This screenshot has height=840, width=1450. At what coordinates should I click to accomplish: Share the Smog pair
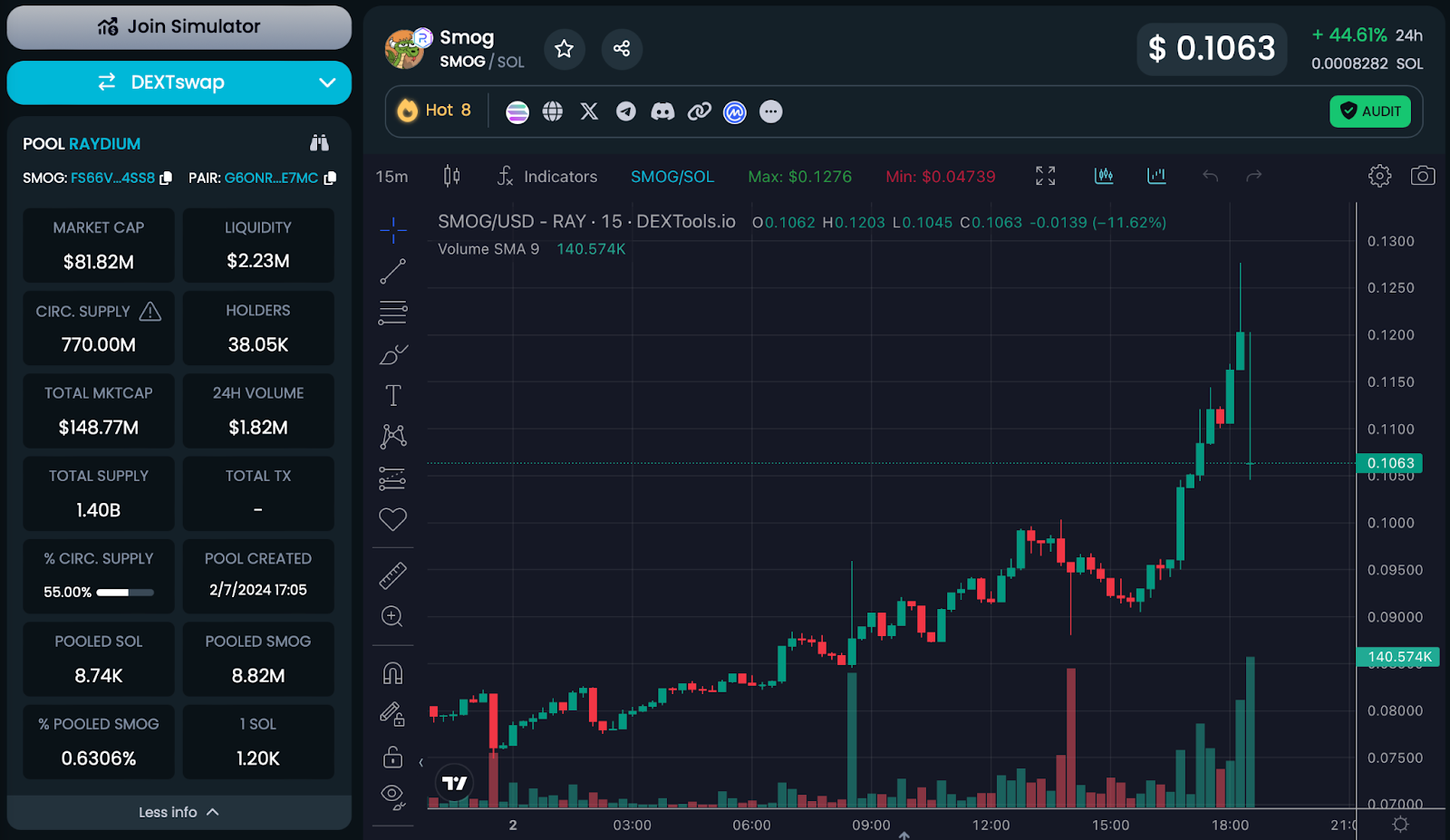coord(622,49)
